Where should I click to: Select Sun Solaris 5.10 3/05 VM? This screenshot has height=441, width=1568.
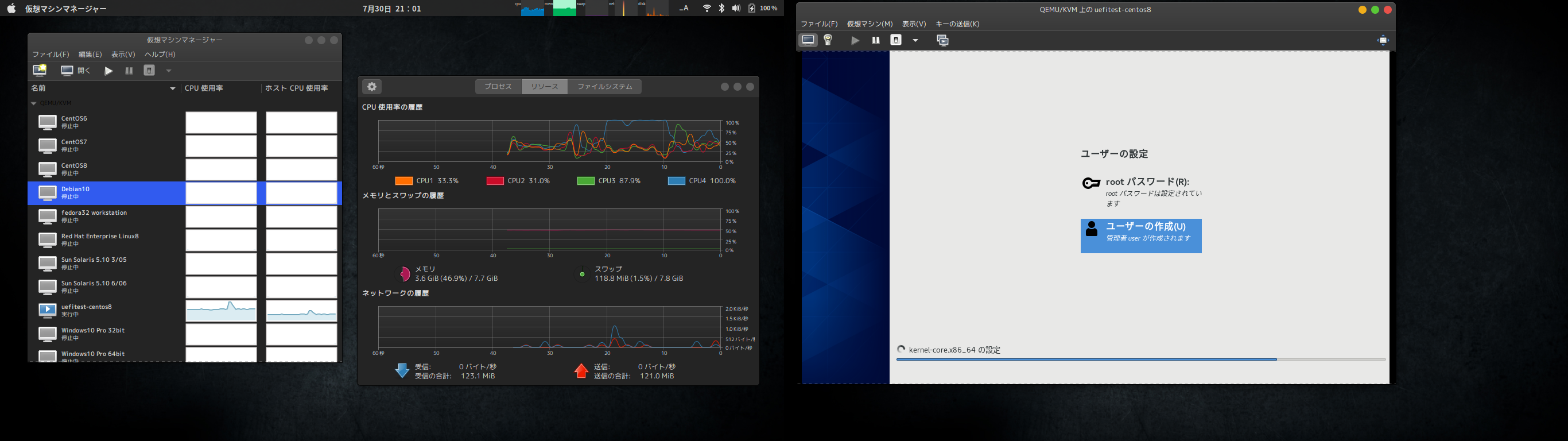tap(184, 264)
